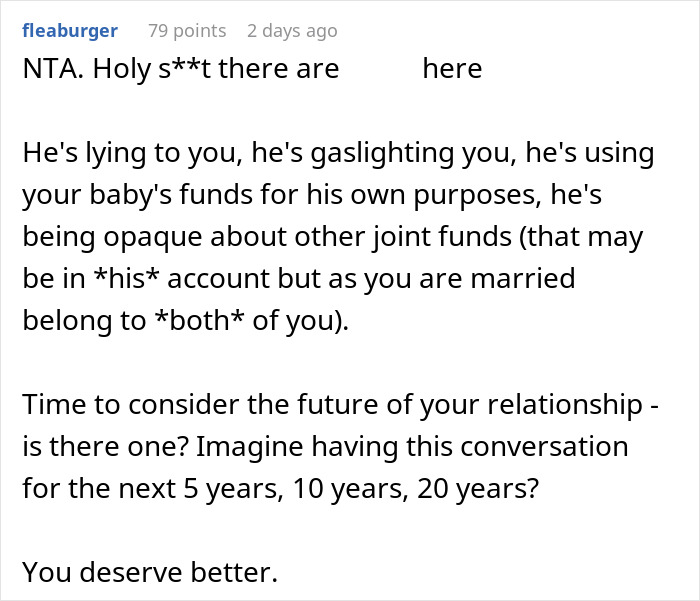
Task: Click the 2 days ago timestamp
Action: point(292,31)
